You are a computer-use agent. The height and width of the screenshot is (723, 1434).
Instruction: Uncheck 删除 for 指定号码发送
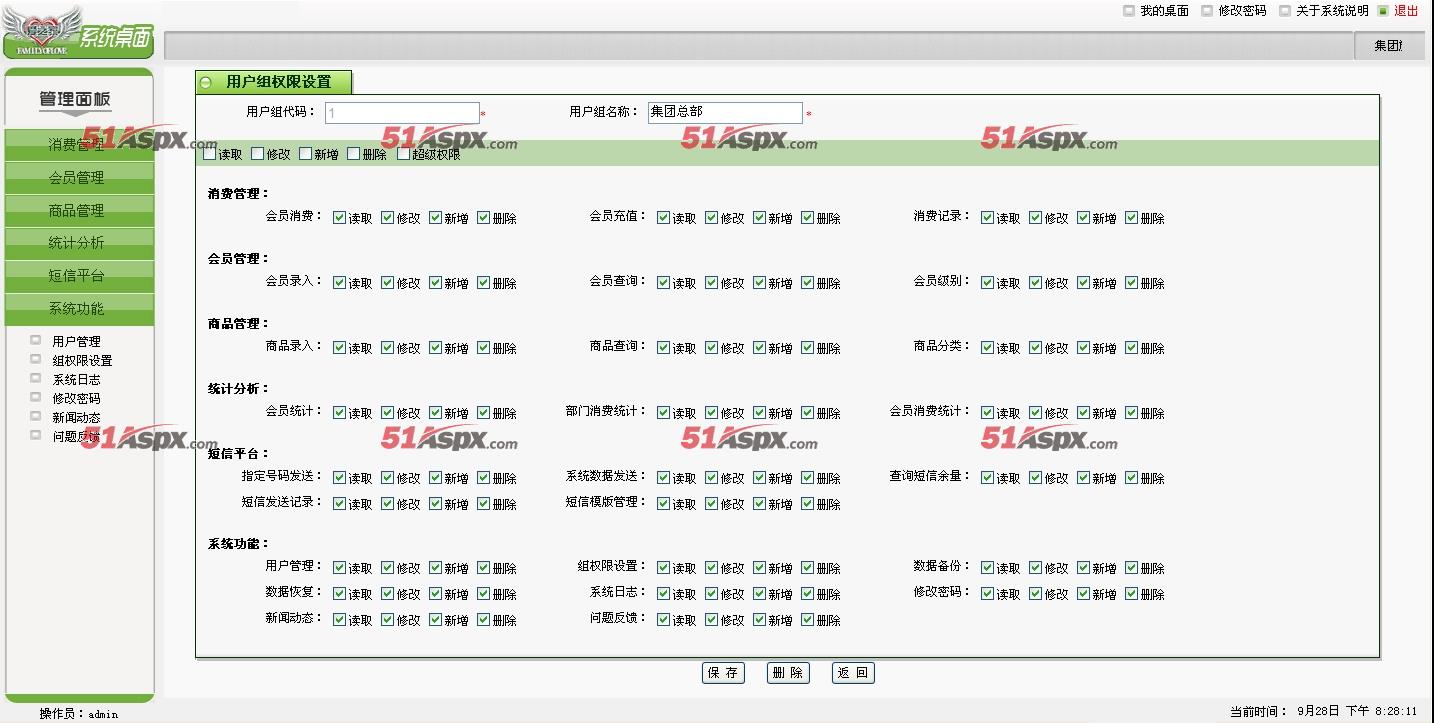click(x=484, y=477)
